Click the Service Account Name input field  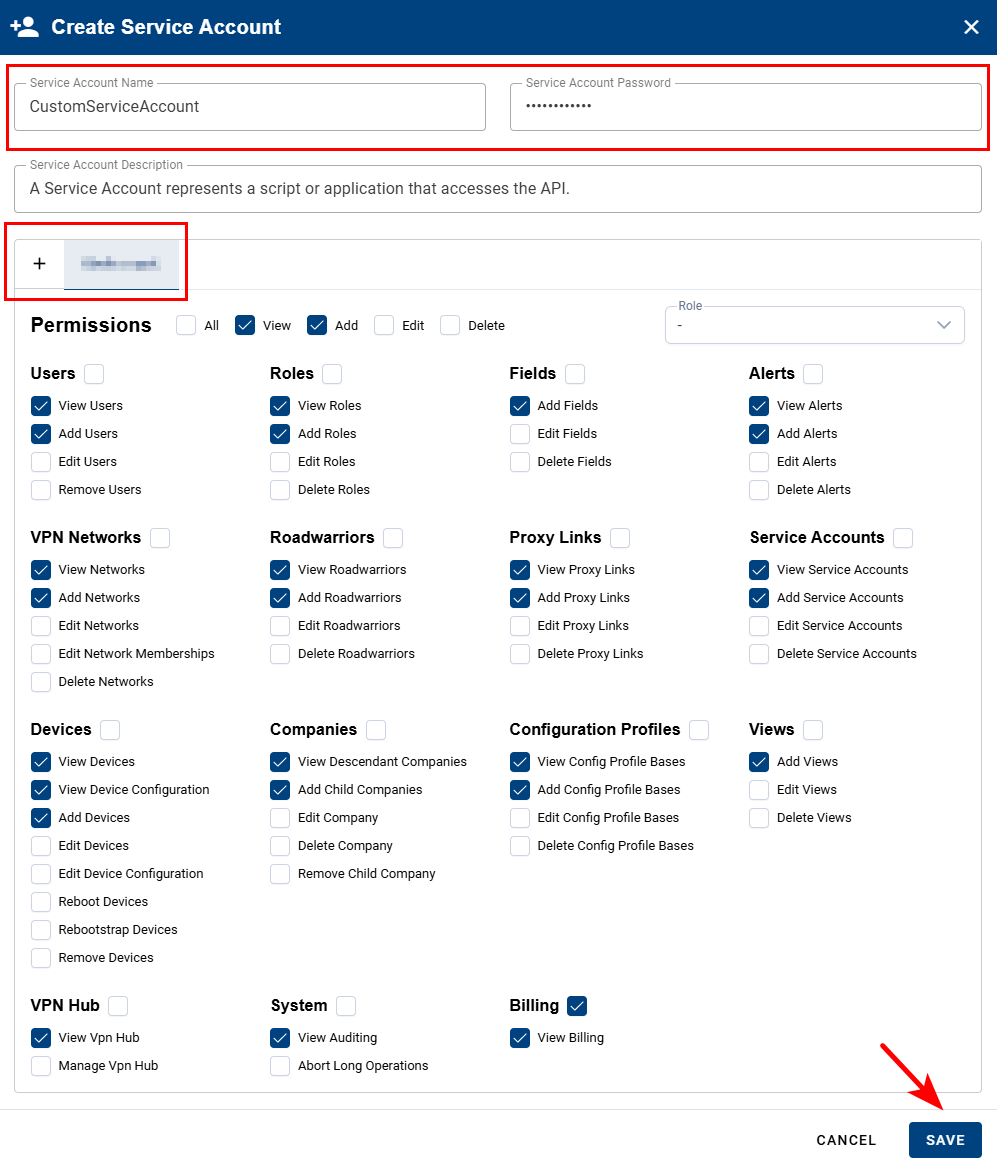(x=248, y=106)
